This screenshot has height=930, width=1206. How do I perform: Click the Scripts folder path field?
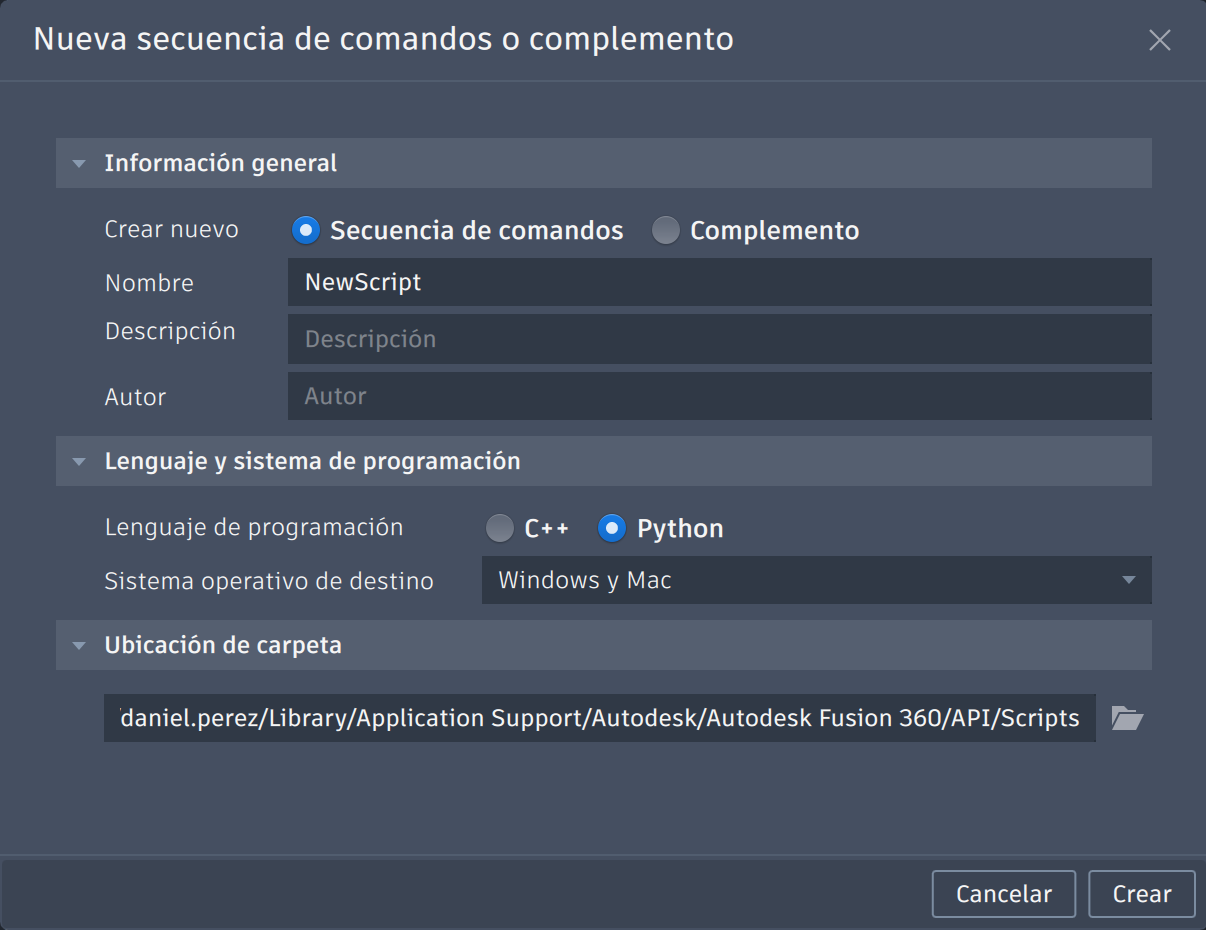click(599, 718)
